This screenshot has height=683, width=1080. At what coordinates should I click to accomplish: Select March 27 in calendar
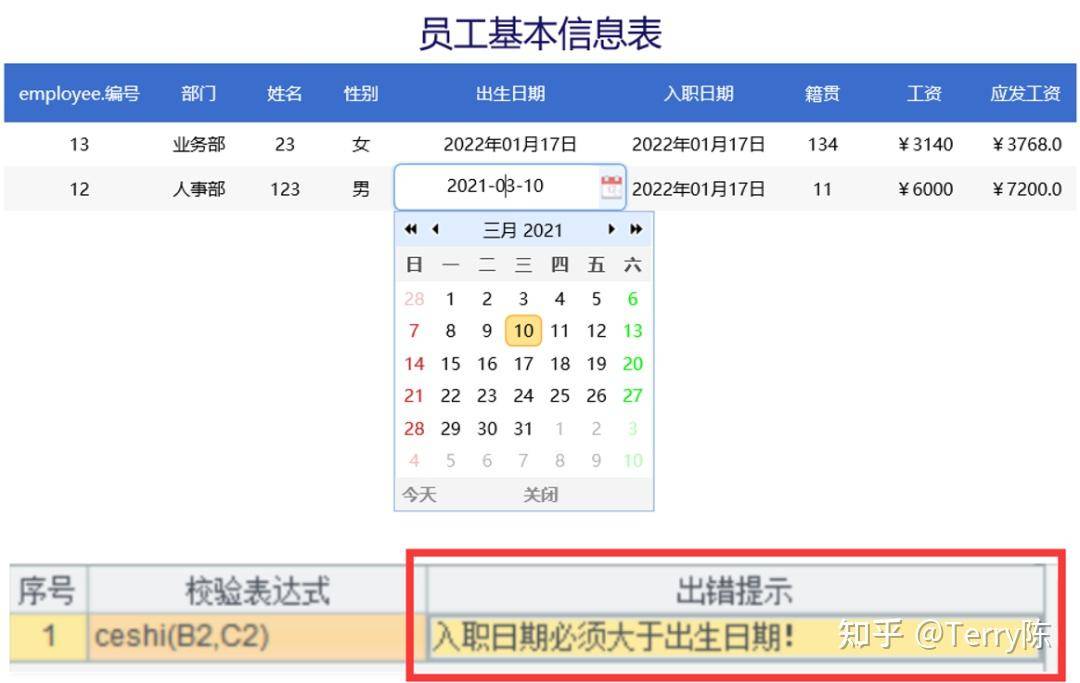632,396
